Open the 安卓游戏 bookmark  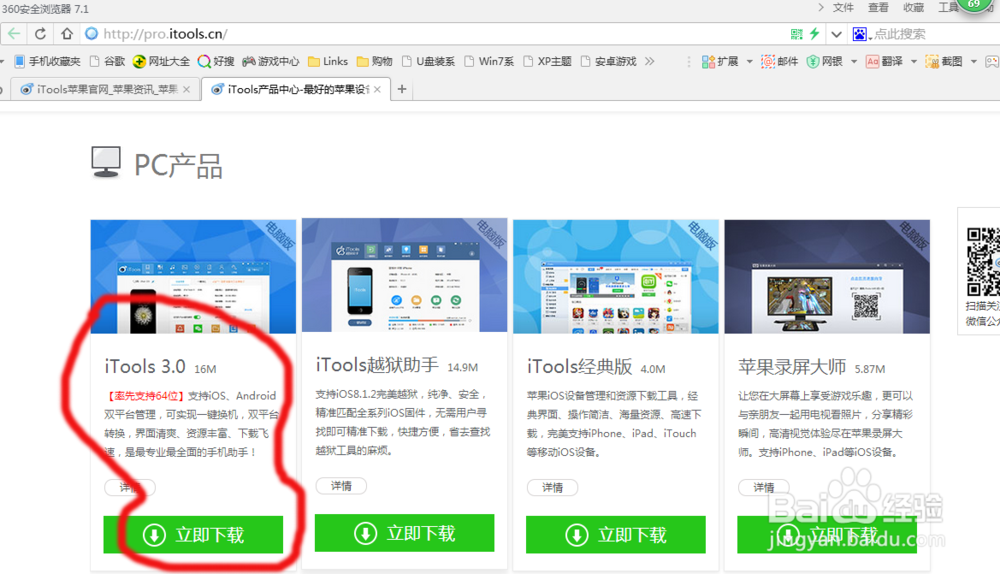[x=609, y=61]
